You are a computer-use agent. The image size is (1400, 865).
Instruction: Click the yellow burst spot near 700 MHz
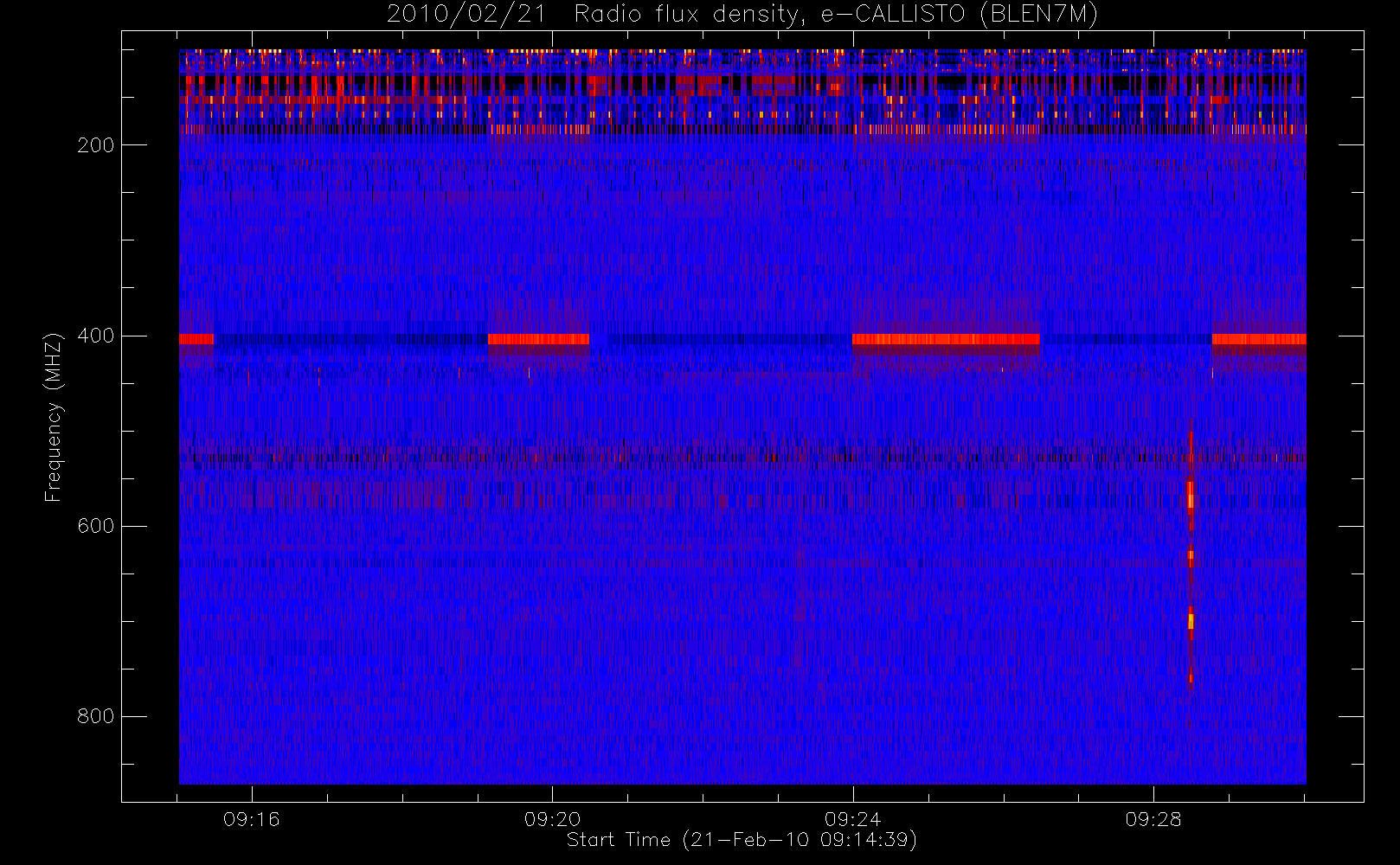(x=1191, y=621)
